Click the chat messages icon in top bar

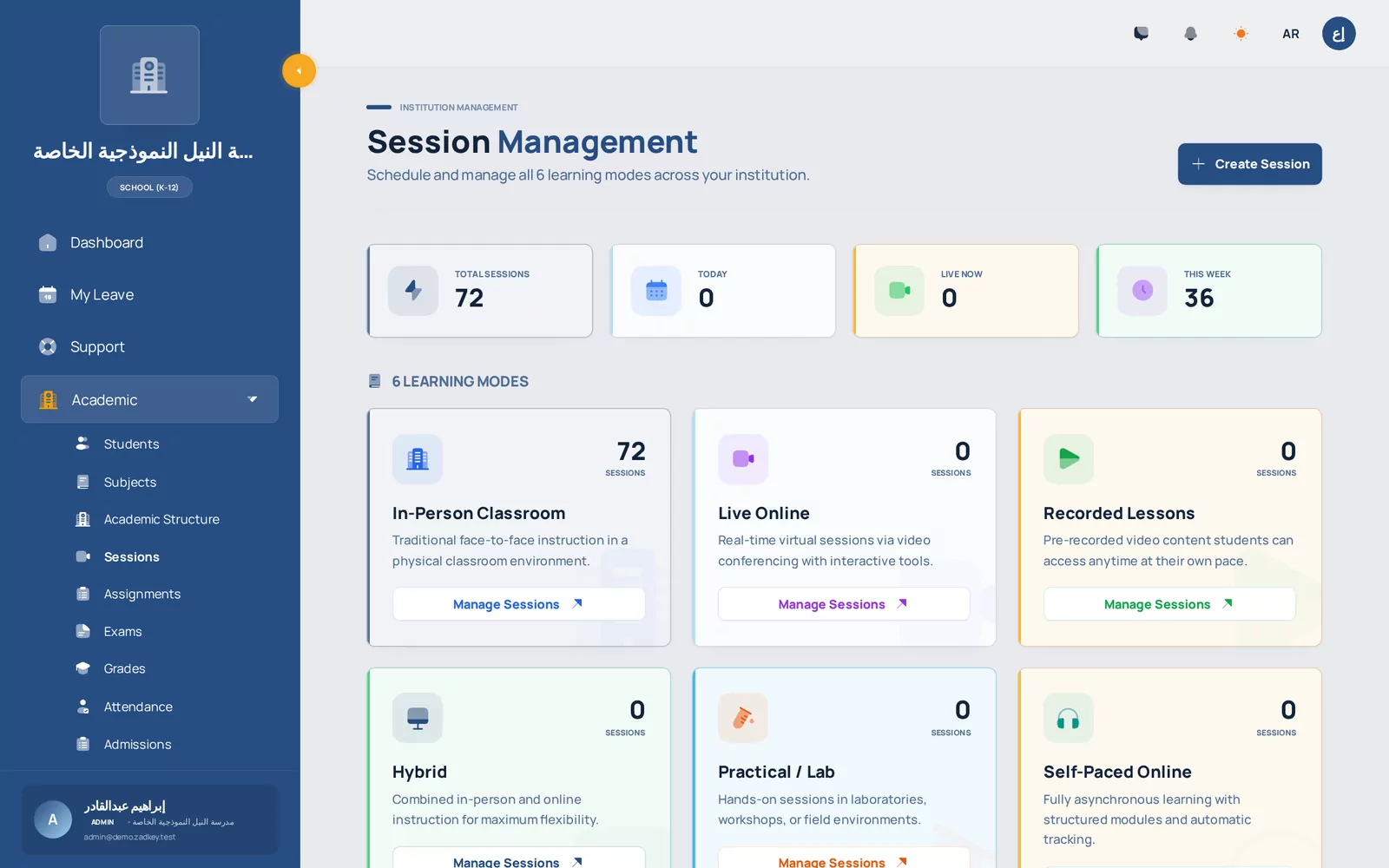coord(1141,34)
